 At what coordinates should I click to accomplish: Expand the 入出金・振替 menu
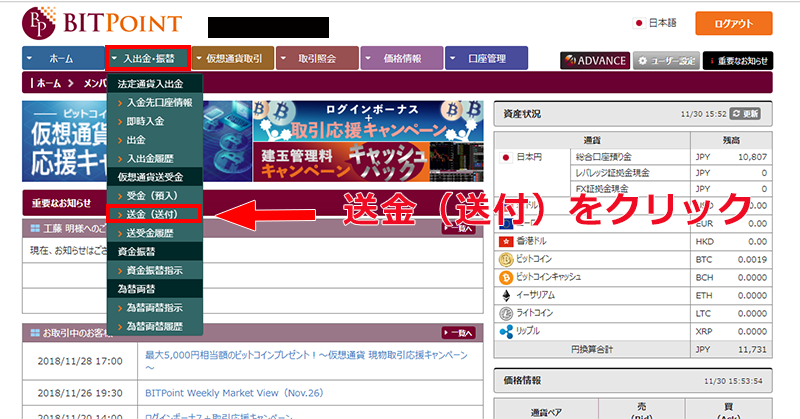click(148, 58)
